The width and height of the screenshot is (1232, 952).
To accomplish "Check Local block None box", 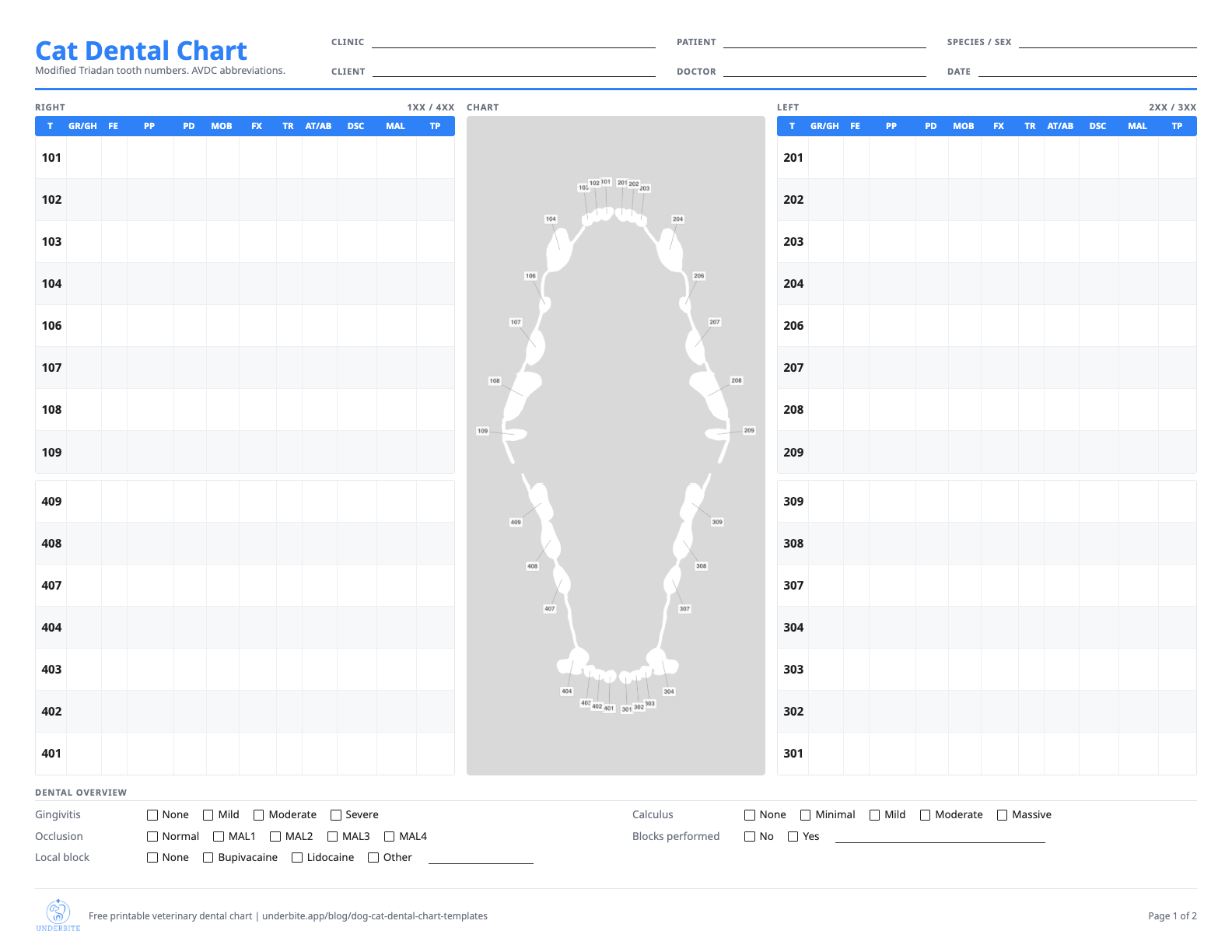I will pyautogui.click(x=152, y=858).
